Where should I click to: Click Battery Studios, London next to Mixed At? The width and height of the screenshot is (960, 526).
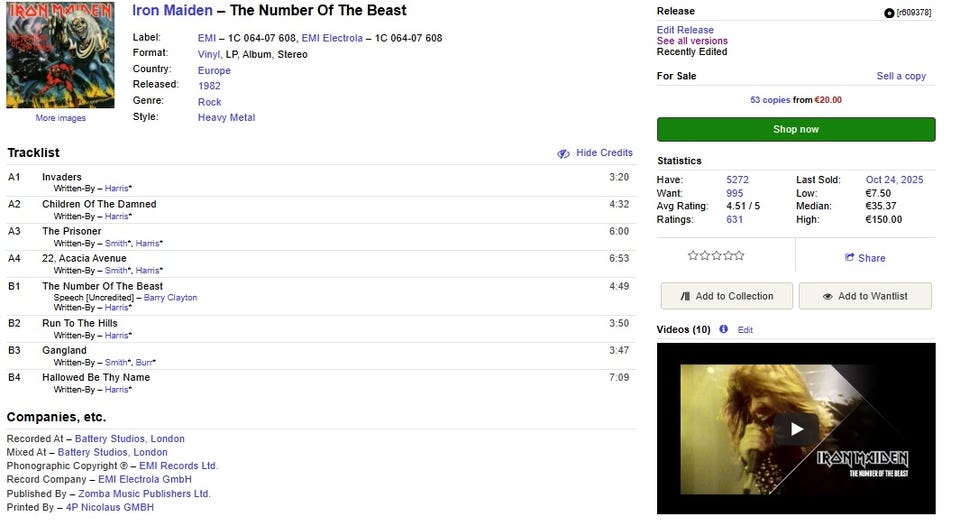[x=113, y=453]
